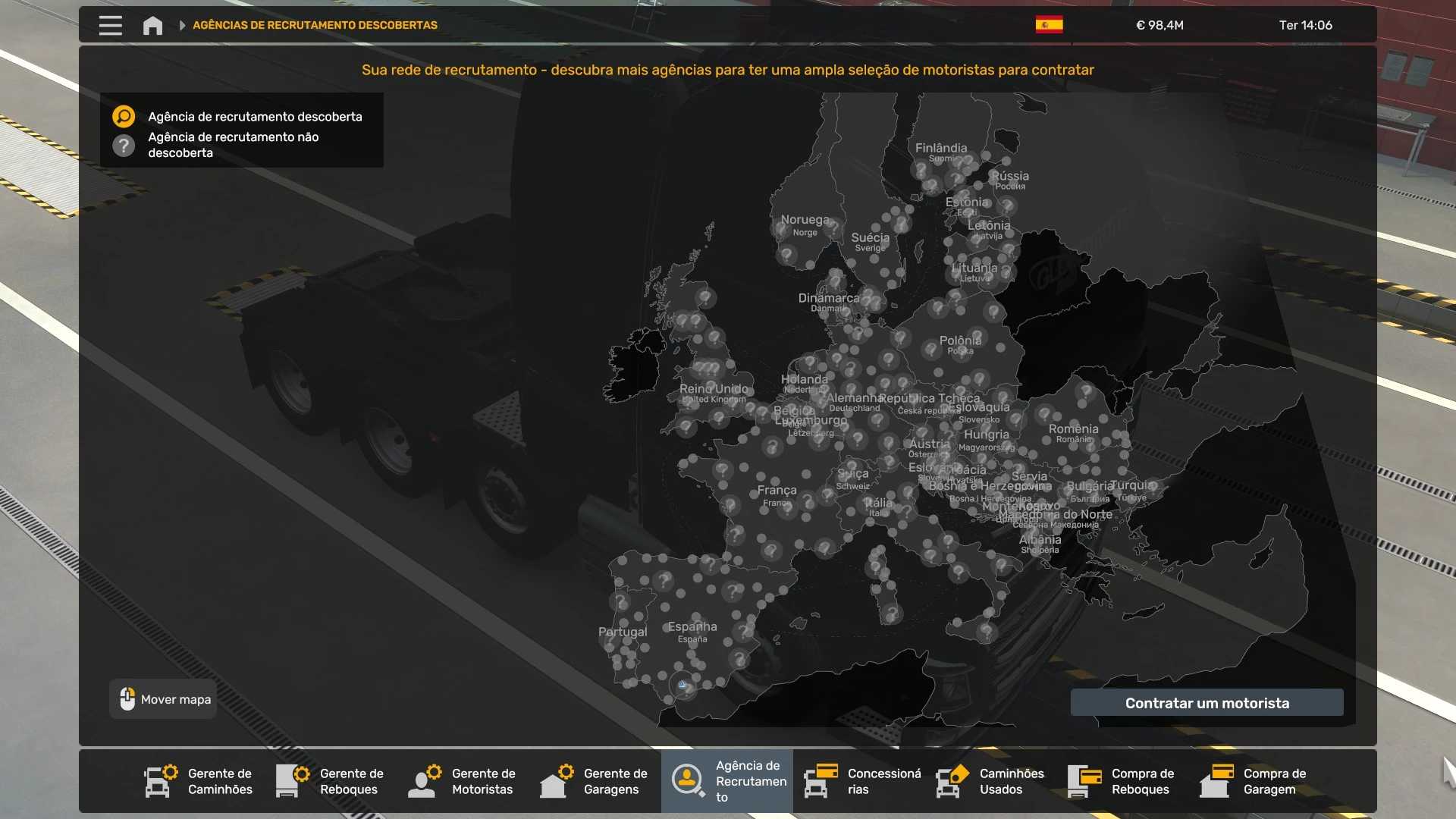Open the hamburger main menu
This screenshot has width=1456, height=819.
pos(111,25)
